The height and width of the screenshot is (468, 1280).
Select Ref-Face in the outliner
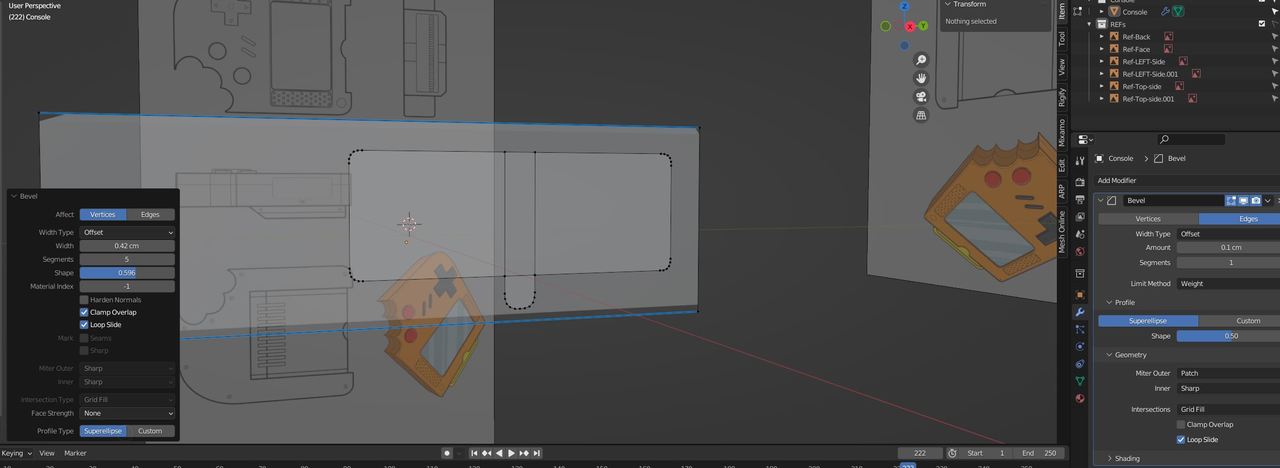1135,49
